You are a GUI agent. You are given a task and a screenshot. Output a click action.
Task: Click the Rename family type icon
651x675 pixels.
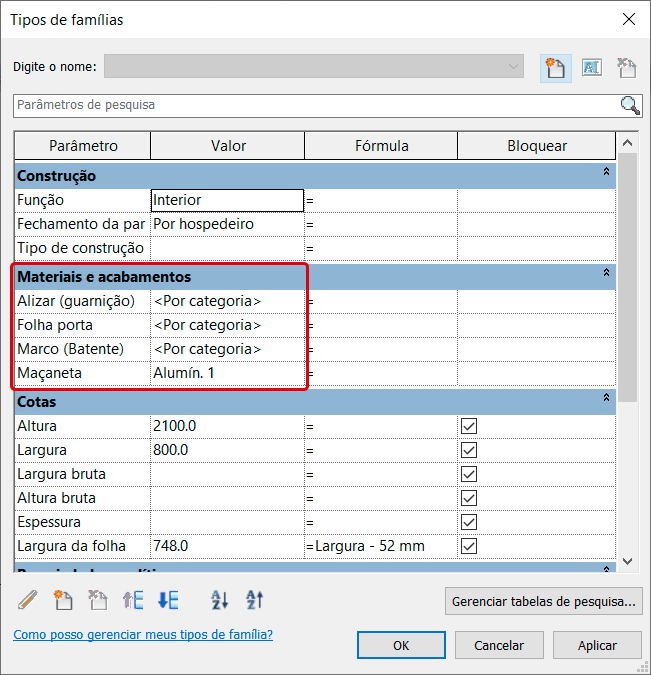[591, 68]
